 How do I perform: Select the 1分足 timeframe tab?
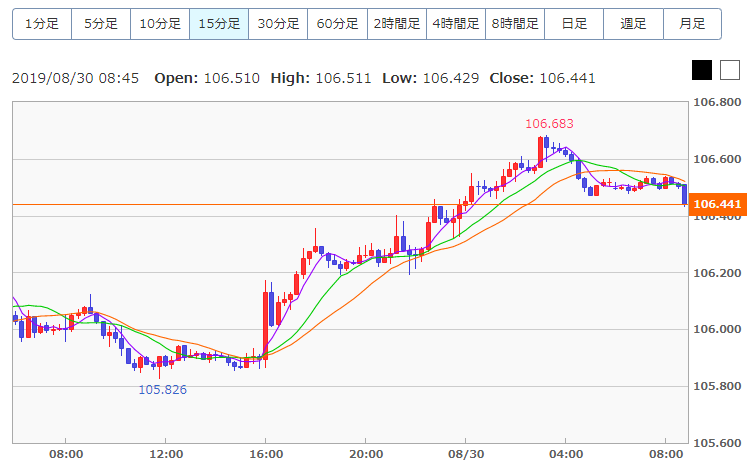pyautogui.click(x=42, y=24)
